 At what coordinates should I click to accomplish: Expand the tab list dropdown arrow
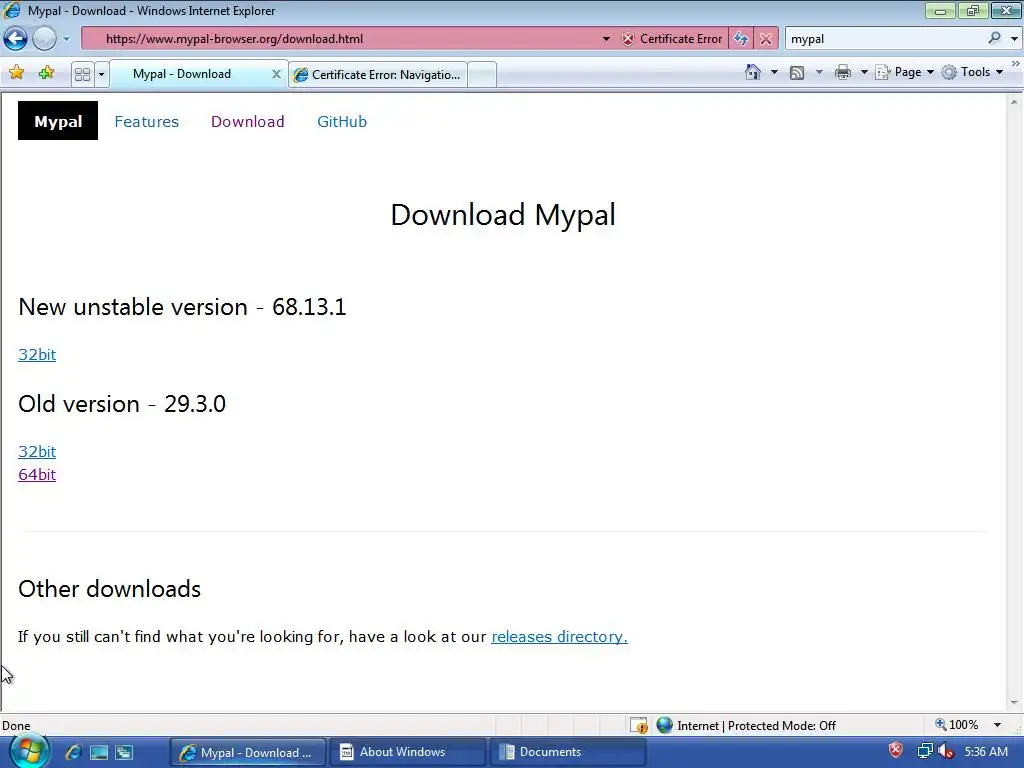(101, 74)
